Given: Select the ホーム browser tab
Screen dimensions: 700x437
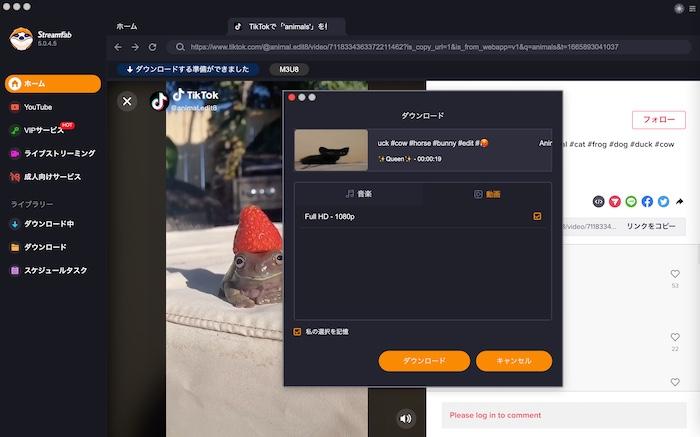Looking at the screenshot, I should click(127, 27).
